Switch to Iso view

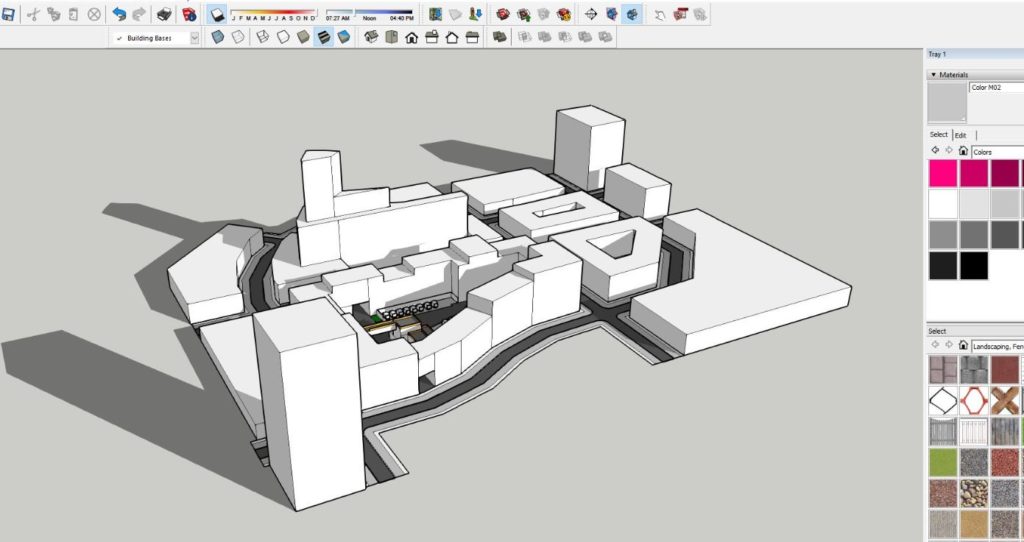371,37
